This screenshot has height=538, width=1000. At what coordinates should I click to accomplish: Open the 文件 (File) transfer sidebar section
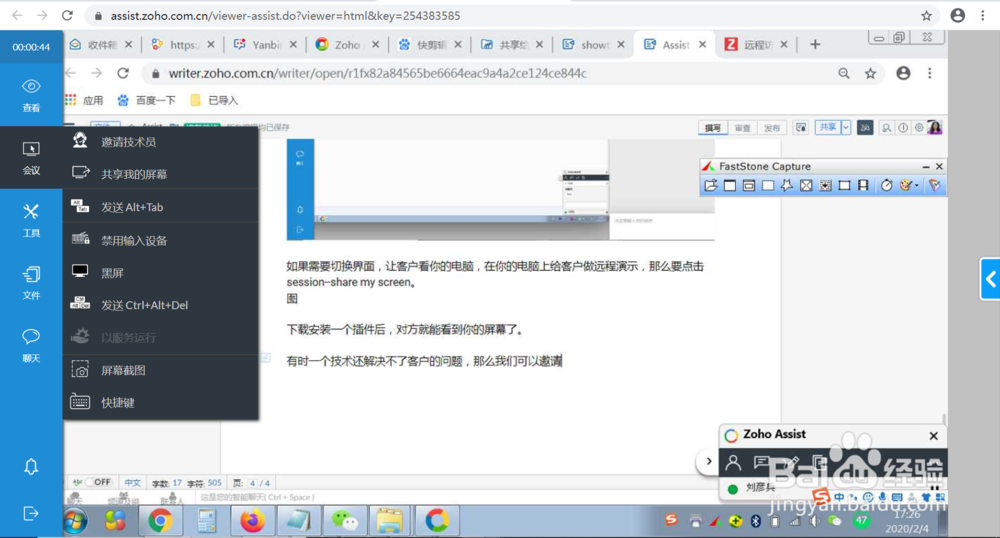[31, 282]
